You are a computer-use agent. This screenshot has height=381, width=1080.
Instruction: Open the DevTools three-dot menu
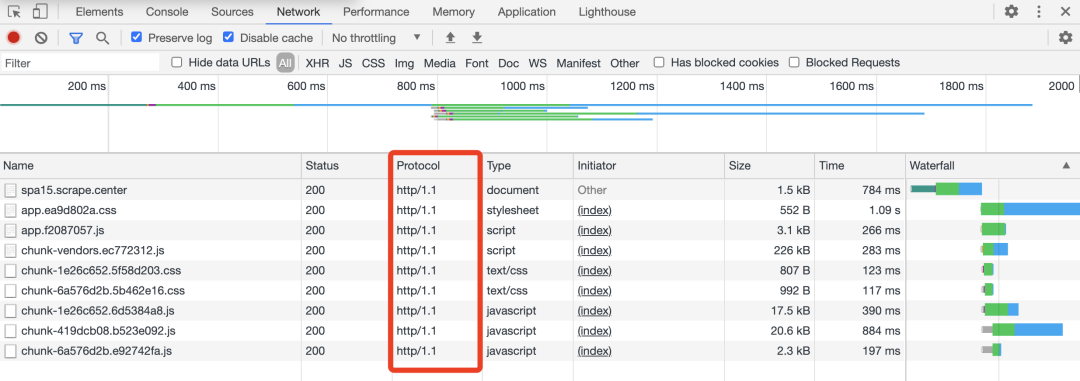[1039, 12]
